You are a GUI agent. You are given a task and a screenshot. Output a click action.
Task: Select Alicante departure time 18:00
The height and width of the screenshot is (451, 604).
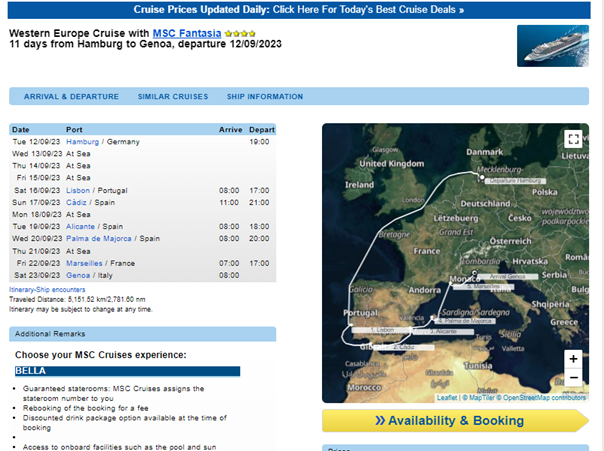pyautogui.click(x=259, y=226)
